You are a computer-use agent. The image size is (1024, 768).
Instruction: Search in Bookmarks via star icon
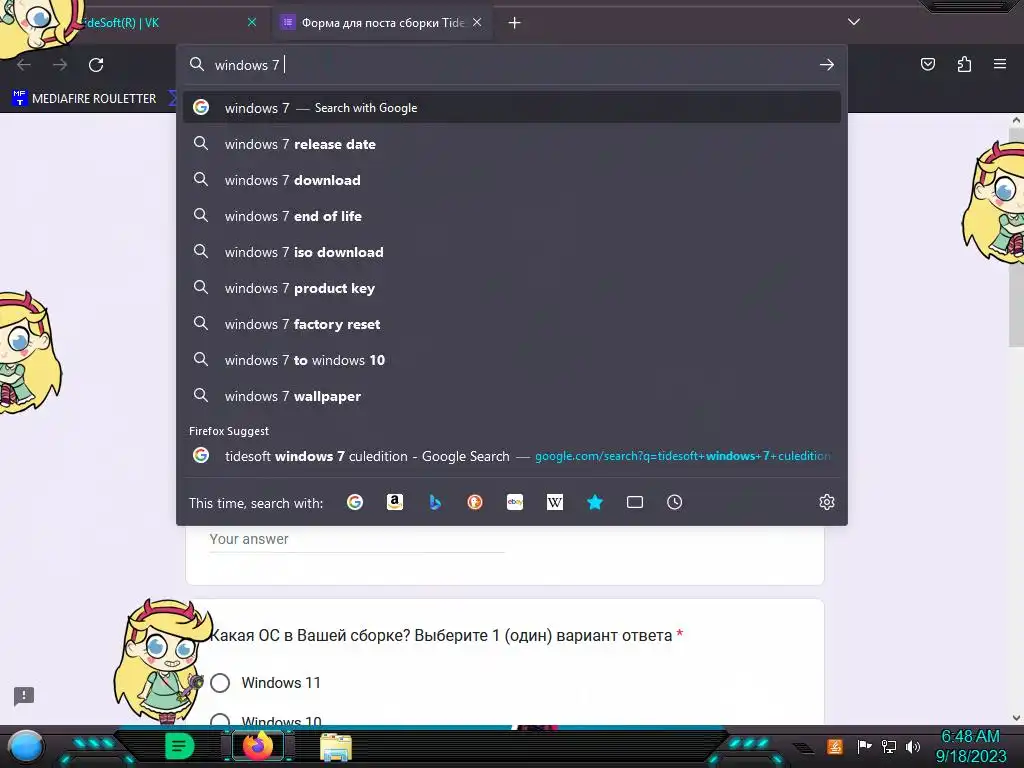[x=595, y=502]
